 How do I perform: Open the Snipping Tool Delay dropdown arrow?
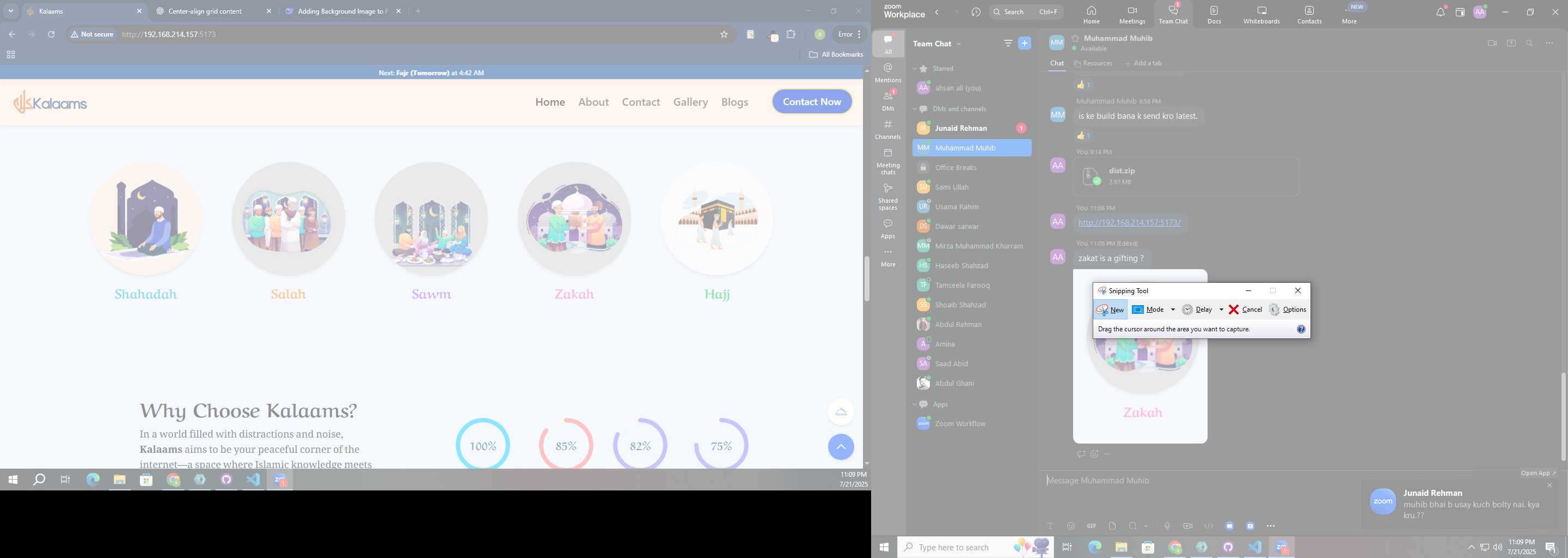[1221, 310]
